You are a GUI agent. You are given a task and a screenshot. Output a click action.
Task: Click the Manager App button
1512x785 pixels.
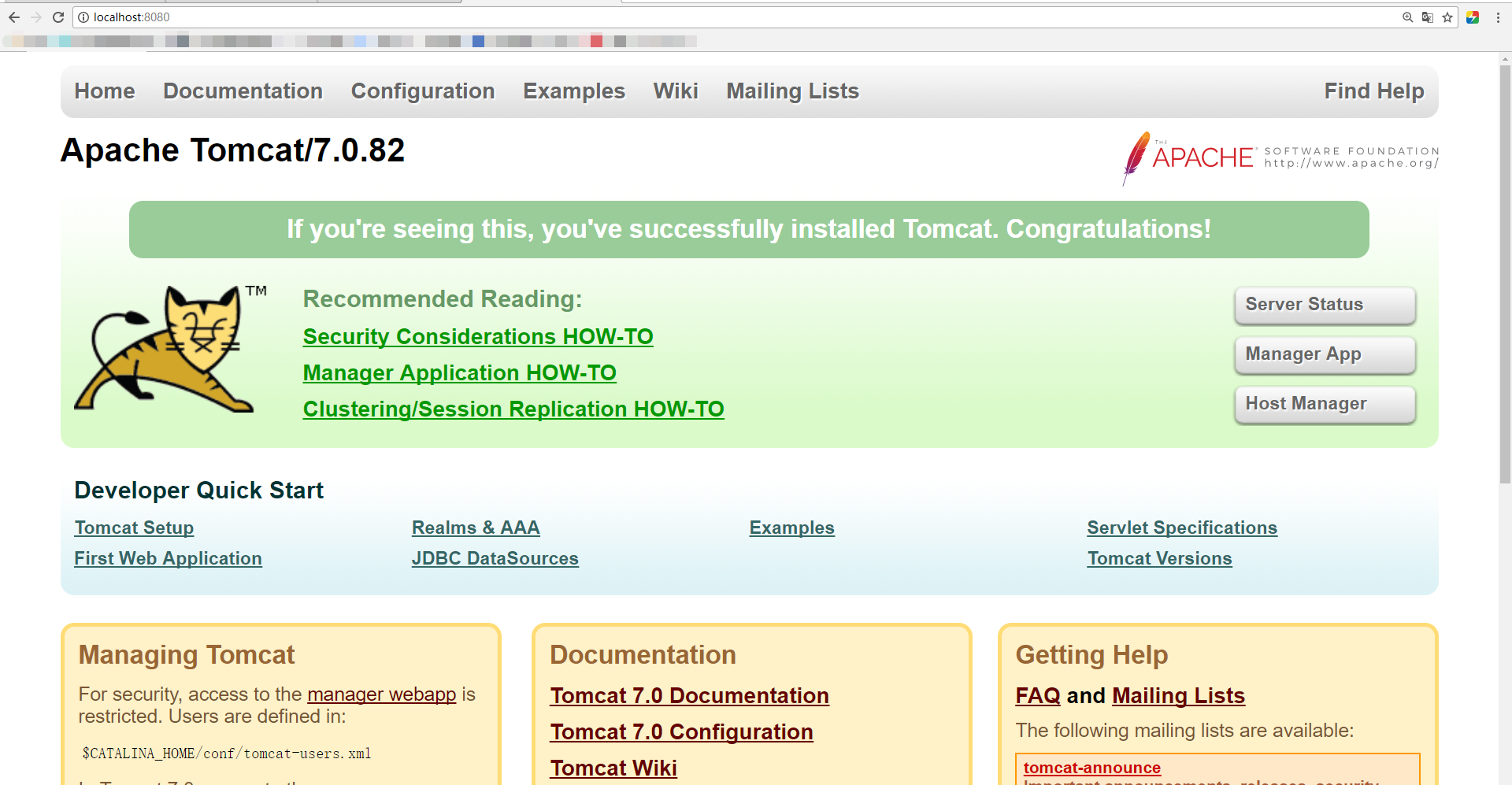[x=1325, y=355]
